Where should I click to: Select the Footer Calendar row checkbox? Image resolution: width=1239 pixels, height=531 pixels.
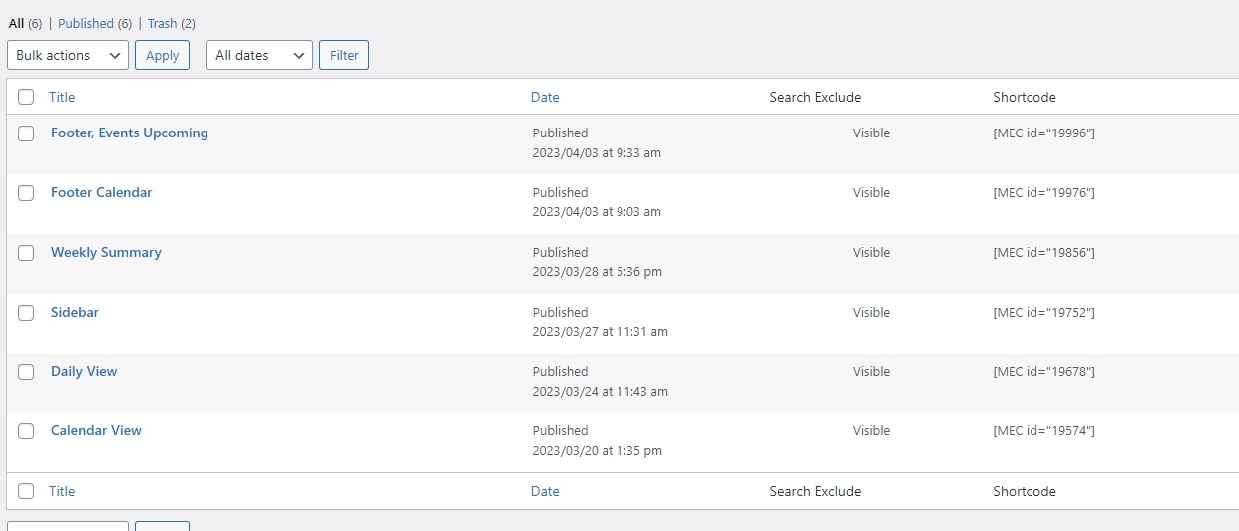click(x=26, y=193)
